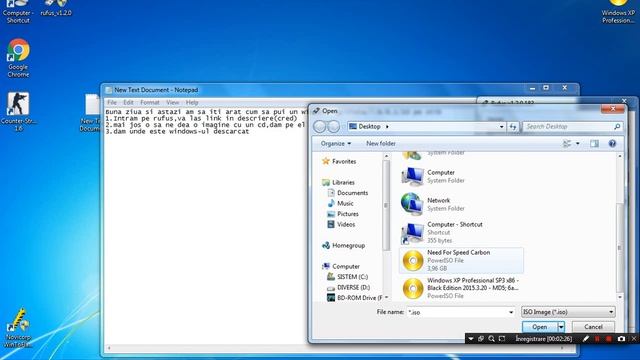Image resolution: width=640 pixels, height=360 pixels.
Task: Click the Open button in dialog
Action: 540,327
